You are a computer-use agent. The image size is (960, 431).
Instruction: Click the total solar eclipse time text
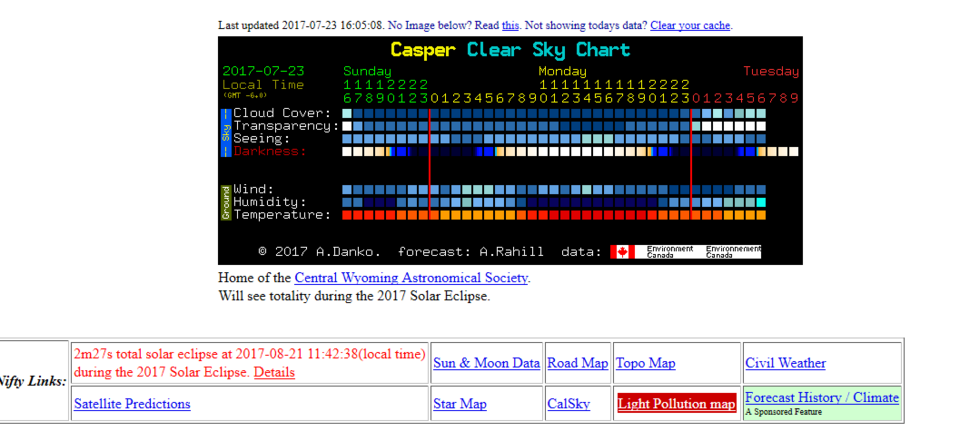249,354
